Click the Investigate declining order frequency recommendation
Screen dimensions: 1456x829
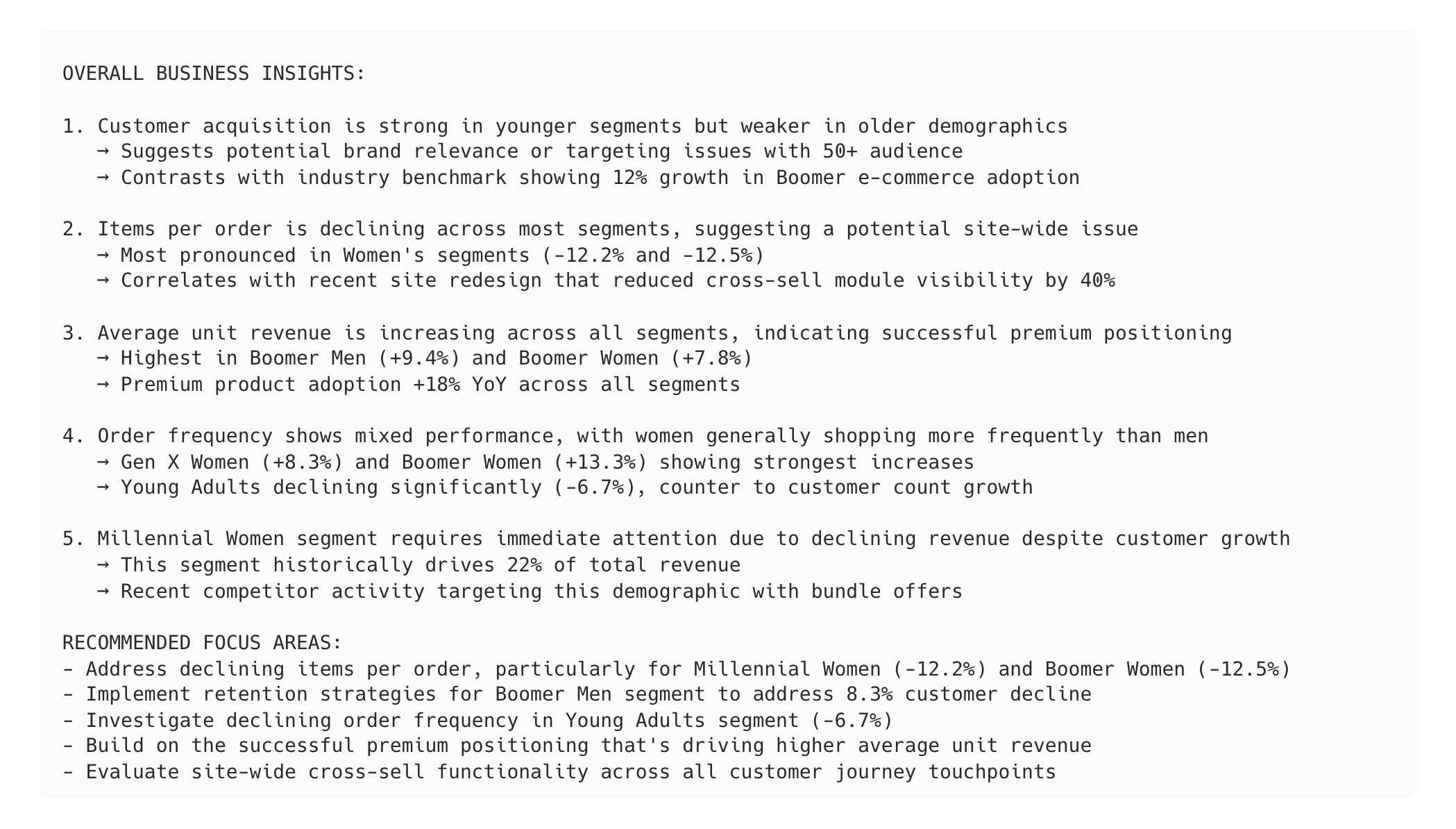click(477, 721)
